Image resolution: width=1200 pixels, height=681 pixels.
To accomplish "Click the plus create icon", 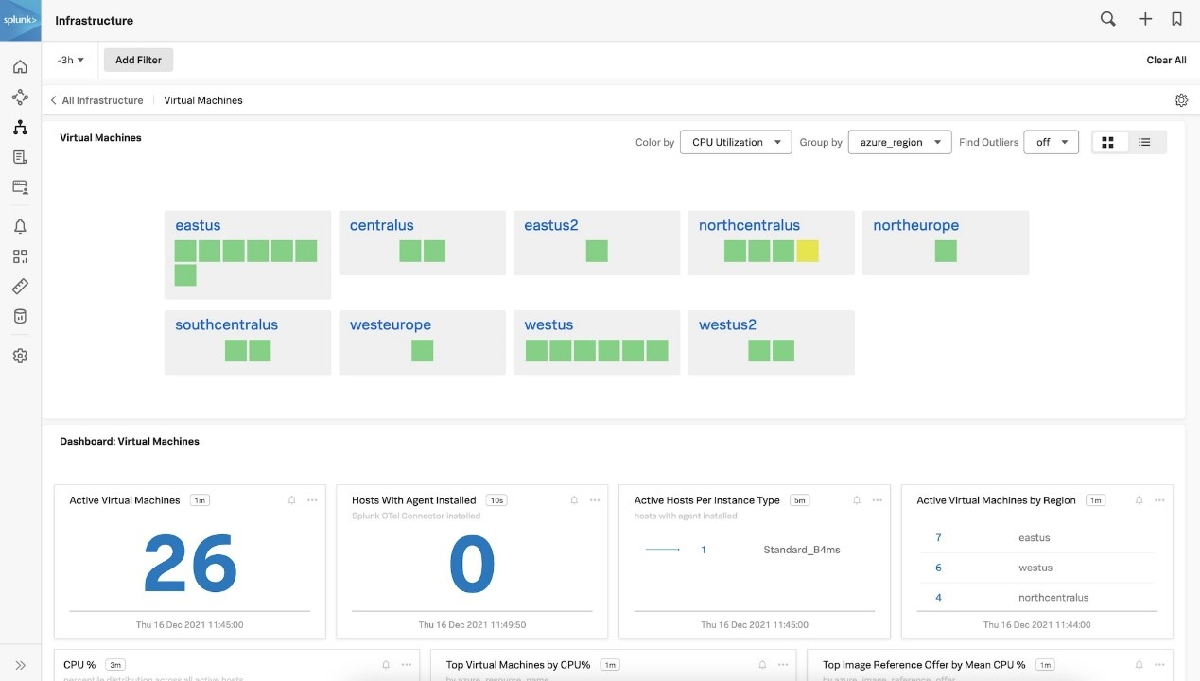I will 1146,19.
